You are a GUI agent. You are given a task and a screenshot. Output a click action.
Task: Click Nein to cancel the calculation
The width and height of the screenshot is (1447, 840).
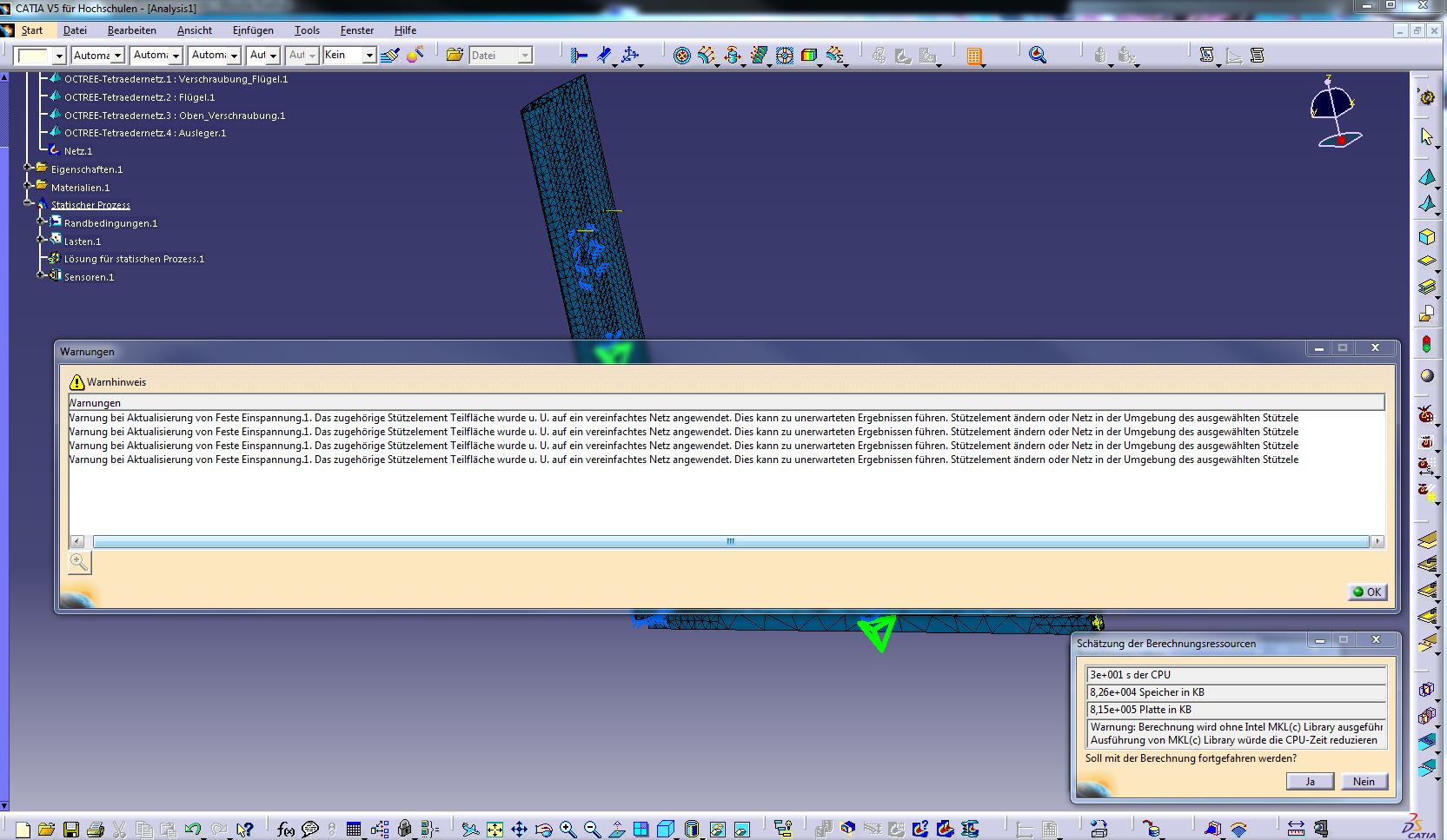coord(1364,781)
